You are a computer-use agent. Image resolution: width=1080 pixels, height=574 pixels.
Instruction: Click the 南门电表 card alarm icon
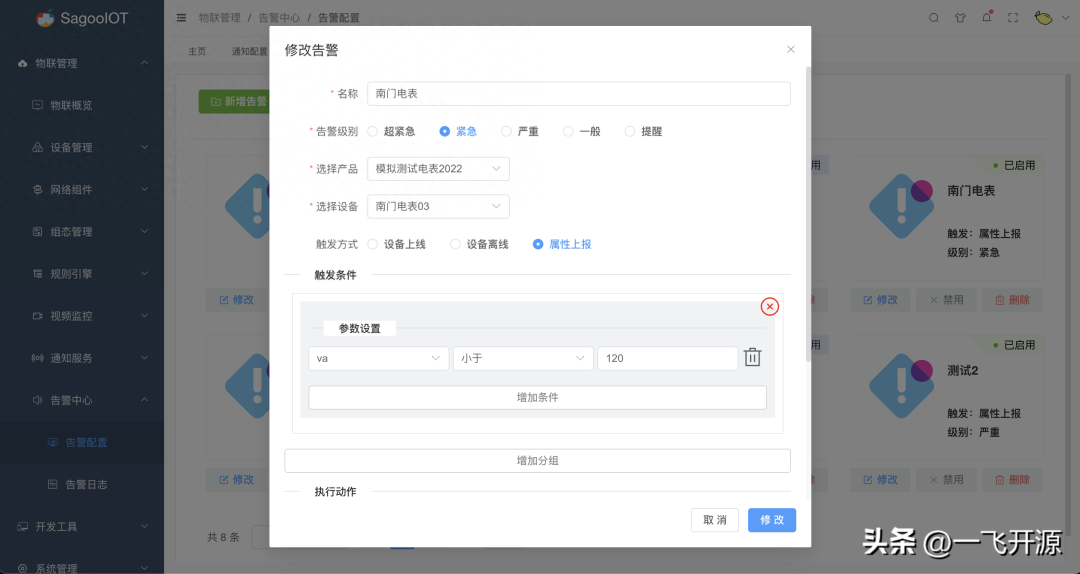(x=901, y=205)
